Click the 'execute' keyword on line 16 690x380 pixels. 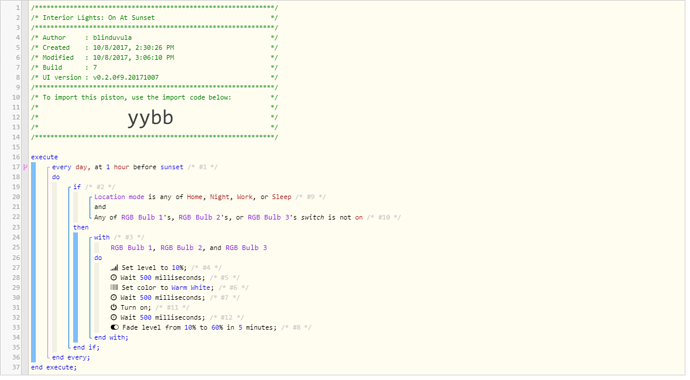(44, 157)
